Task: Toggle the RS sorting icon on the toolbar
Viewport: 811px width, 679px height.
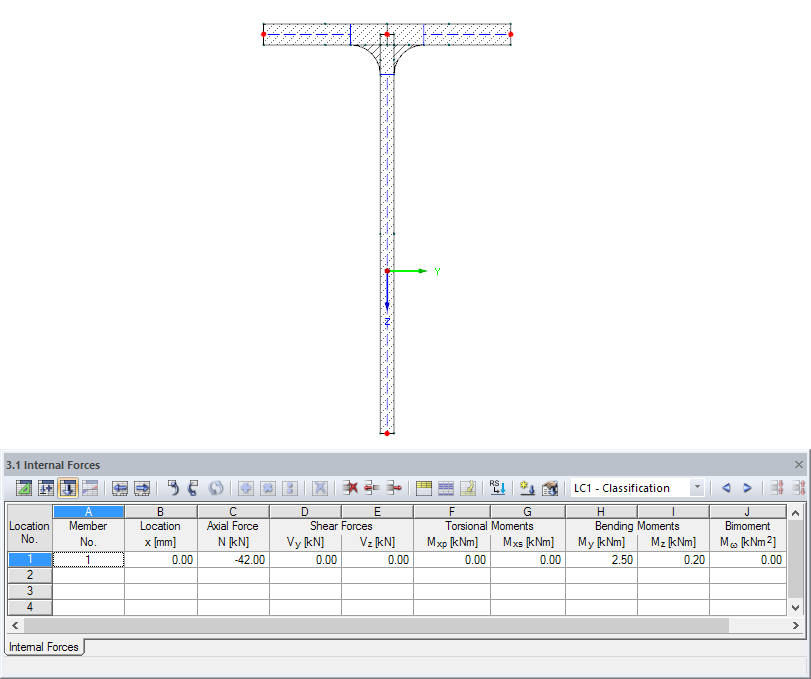Action: pyautogui.click(x=495, y=488)
